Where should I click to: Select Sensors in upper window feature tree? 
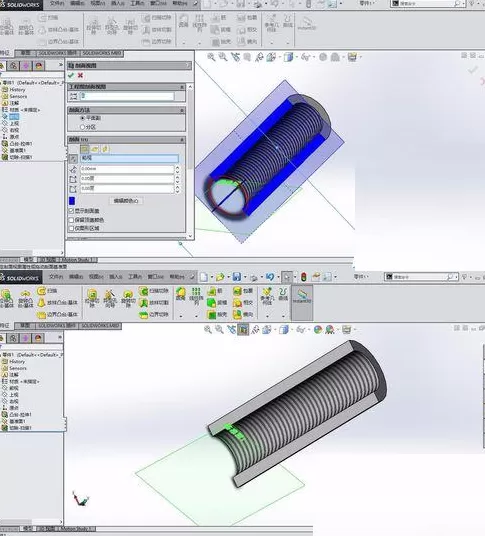pyautogui.click(x=18, y=96)
